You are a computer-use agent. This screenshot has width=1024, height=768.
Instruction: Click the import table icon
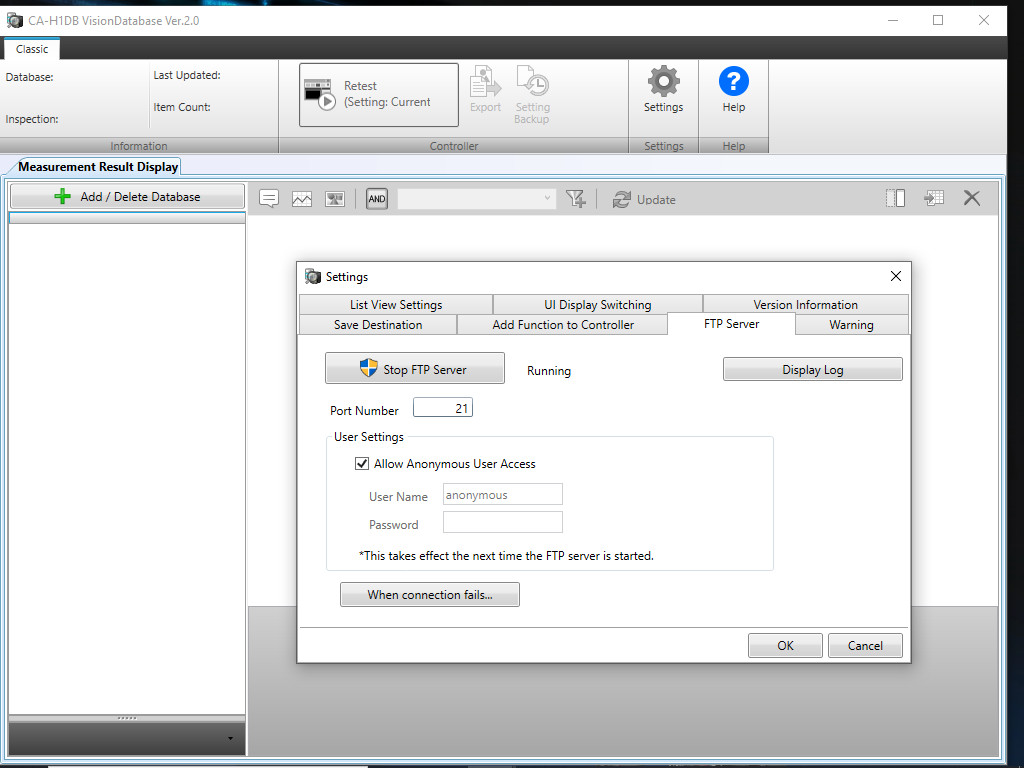click(934, 198)
